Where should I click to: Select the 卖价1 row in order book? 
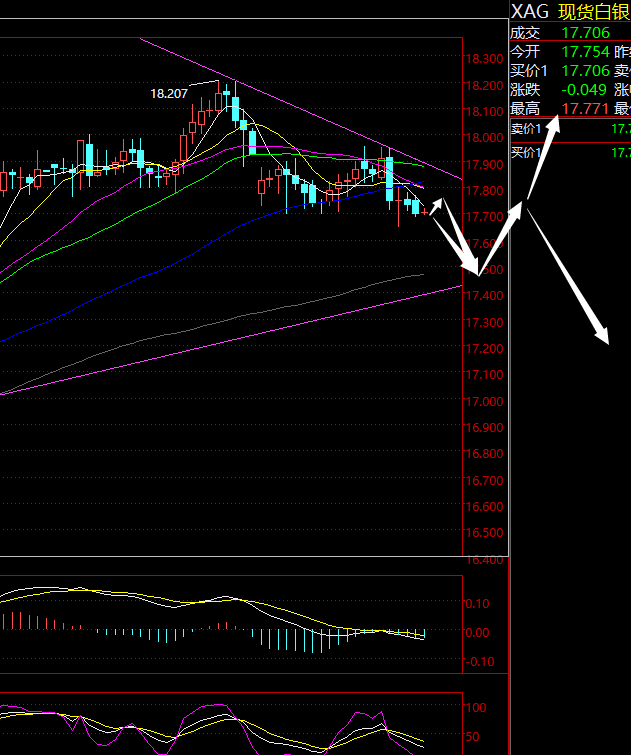570,129
